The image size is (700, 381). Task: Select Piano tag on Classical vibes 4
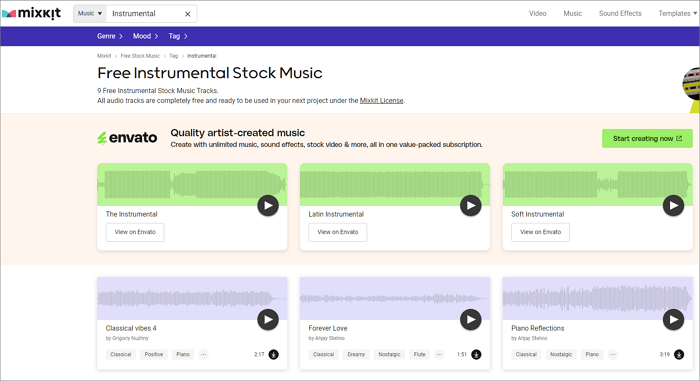(183, 355)
